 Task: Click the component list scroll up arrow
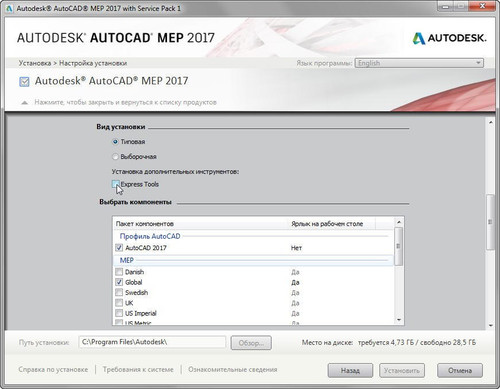(x=399, y=222)
